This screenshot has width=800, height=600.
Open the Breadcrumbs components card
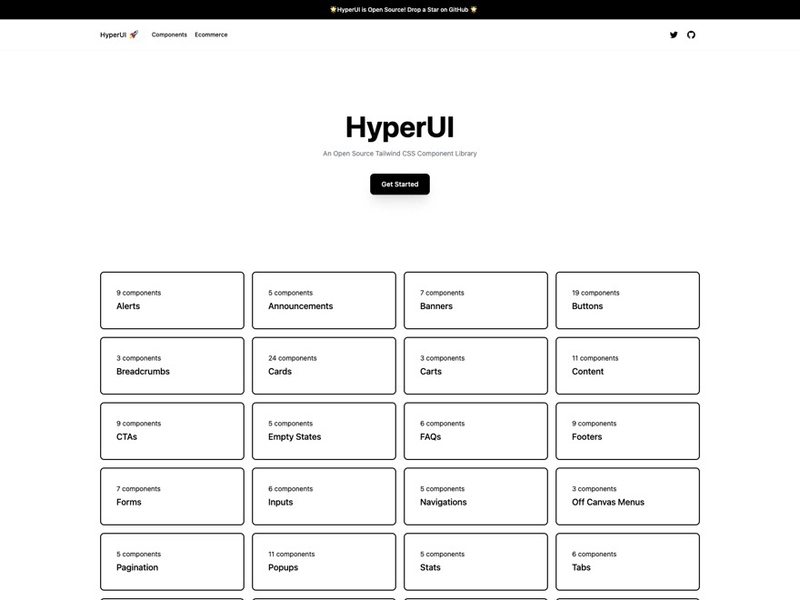click(172, 365)
